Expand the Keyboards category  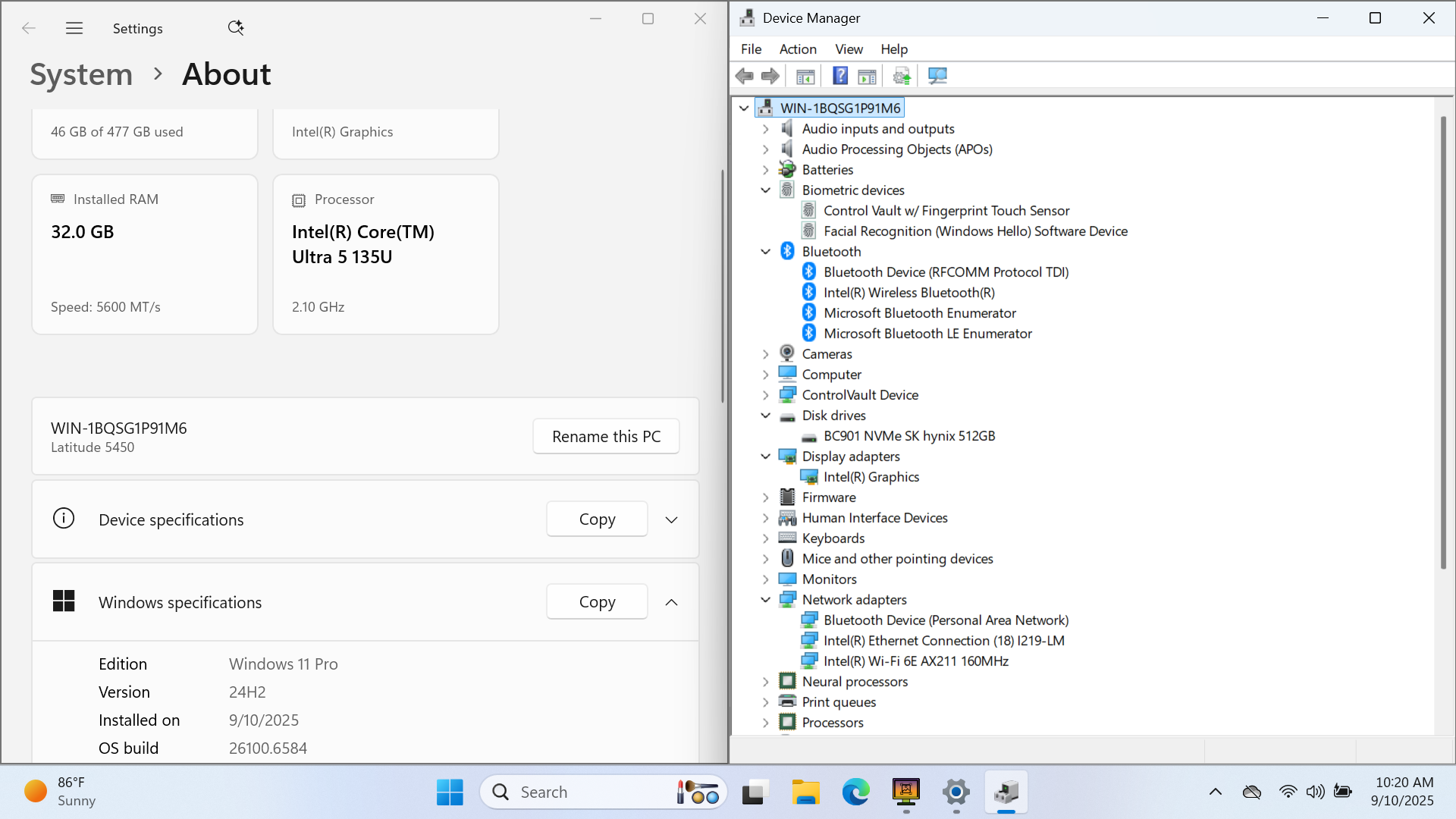click(x=766, y=538)
